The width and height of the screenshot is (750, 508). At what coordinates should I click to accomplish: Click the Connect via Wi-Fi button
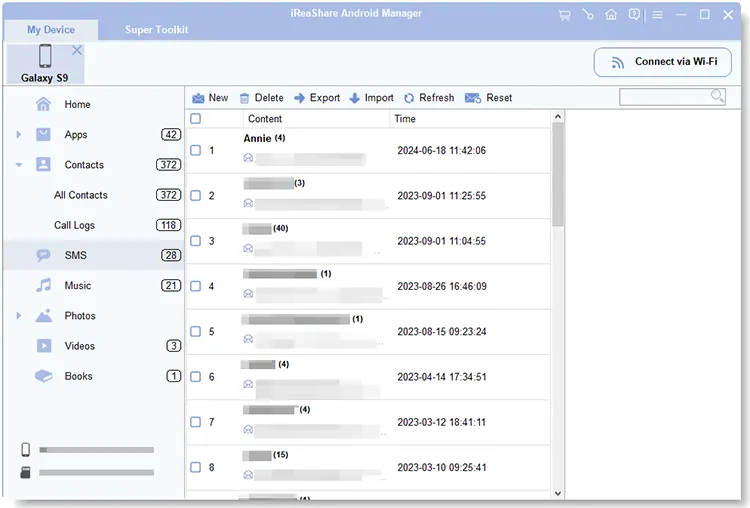pos(663,62)
